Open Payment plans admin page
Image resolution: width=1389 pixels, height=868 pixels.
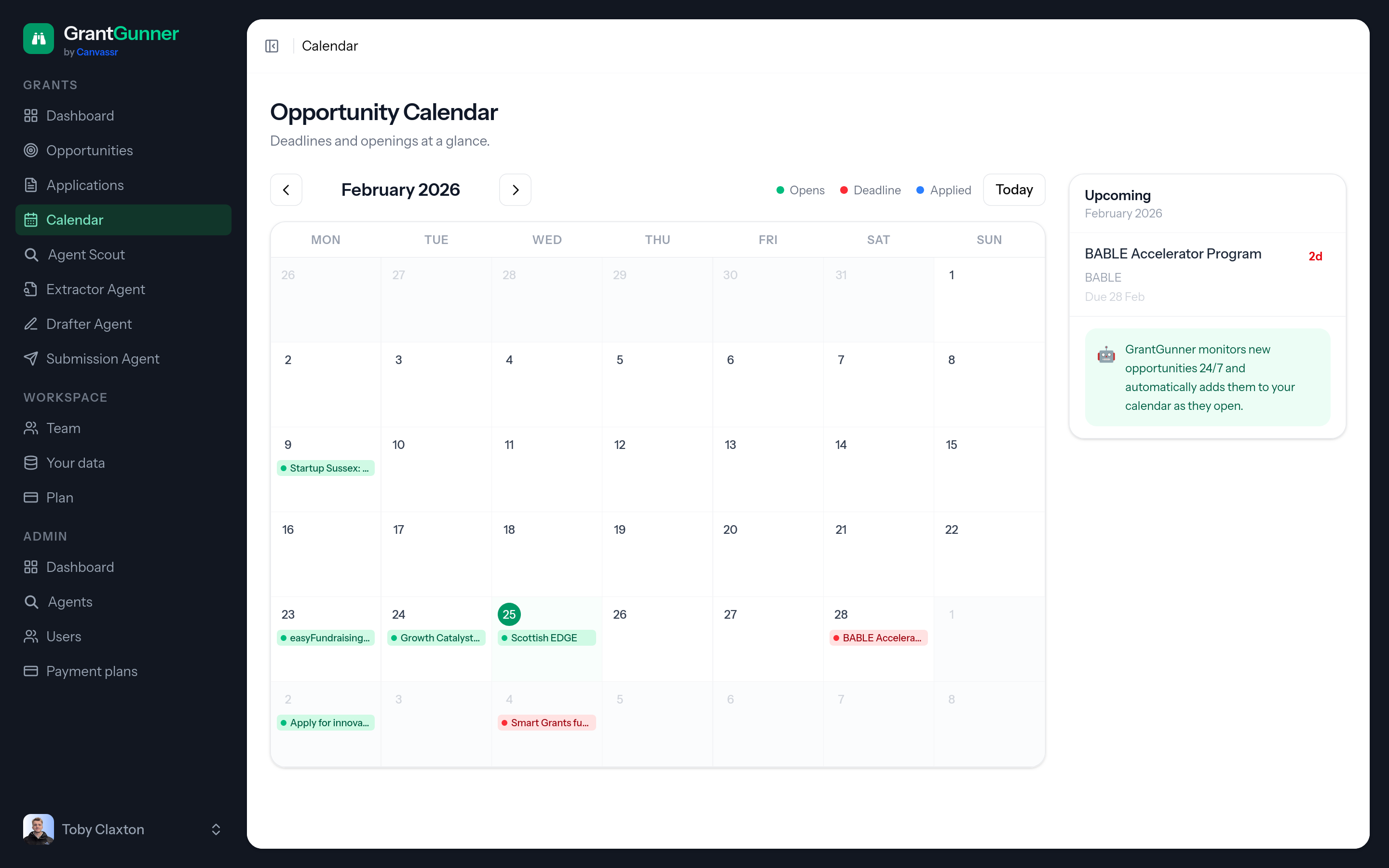[92, 671]
